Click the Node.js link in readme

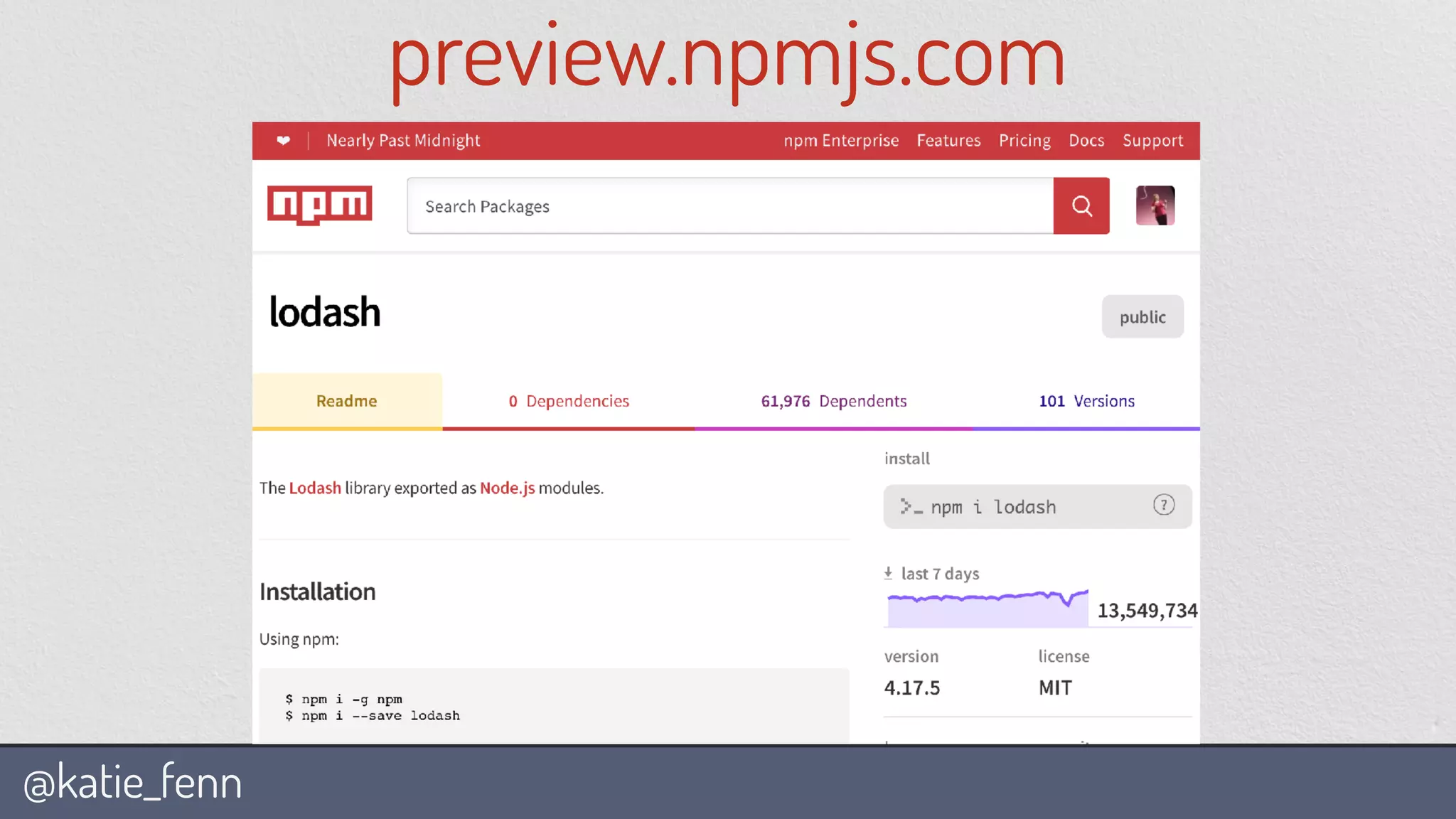coord(507,488)
